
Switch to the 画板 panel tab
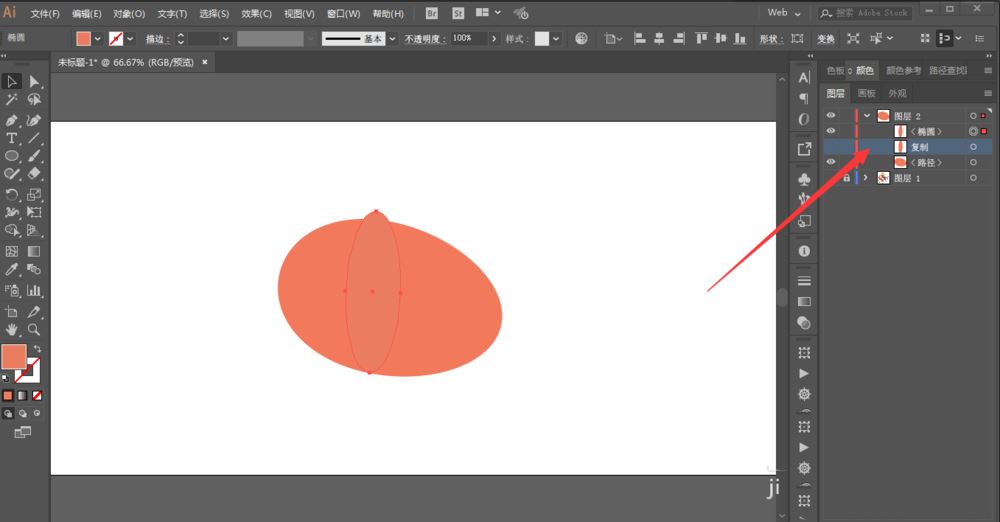click(867, 93)
